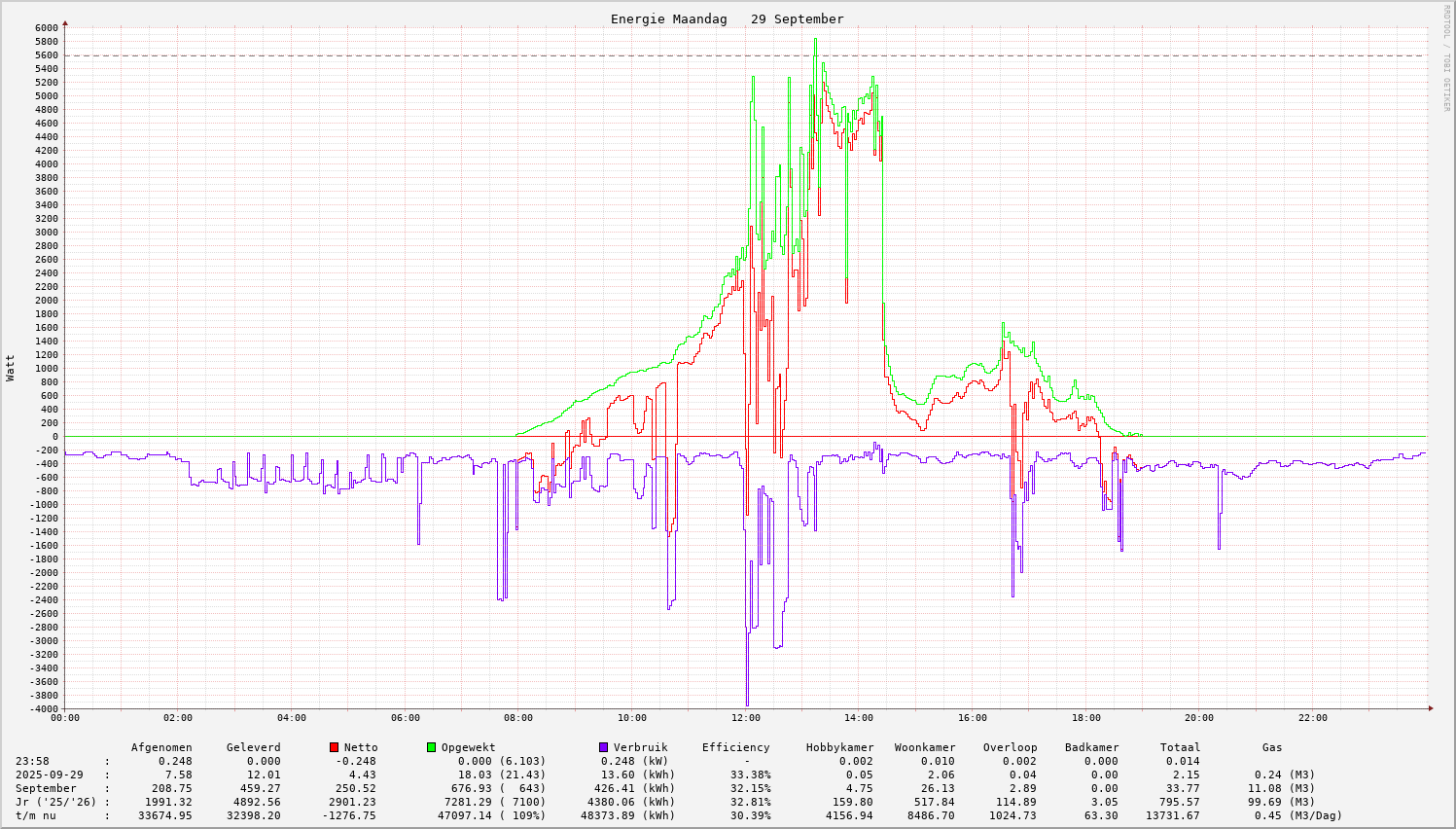The height and width of the screenshot is (829, 1456).
Task: Click the 18:00 time axis label
Action: click(x=1086, y=718)
